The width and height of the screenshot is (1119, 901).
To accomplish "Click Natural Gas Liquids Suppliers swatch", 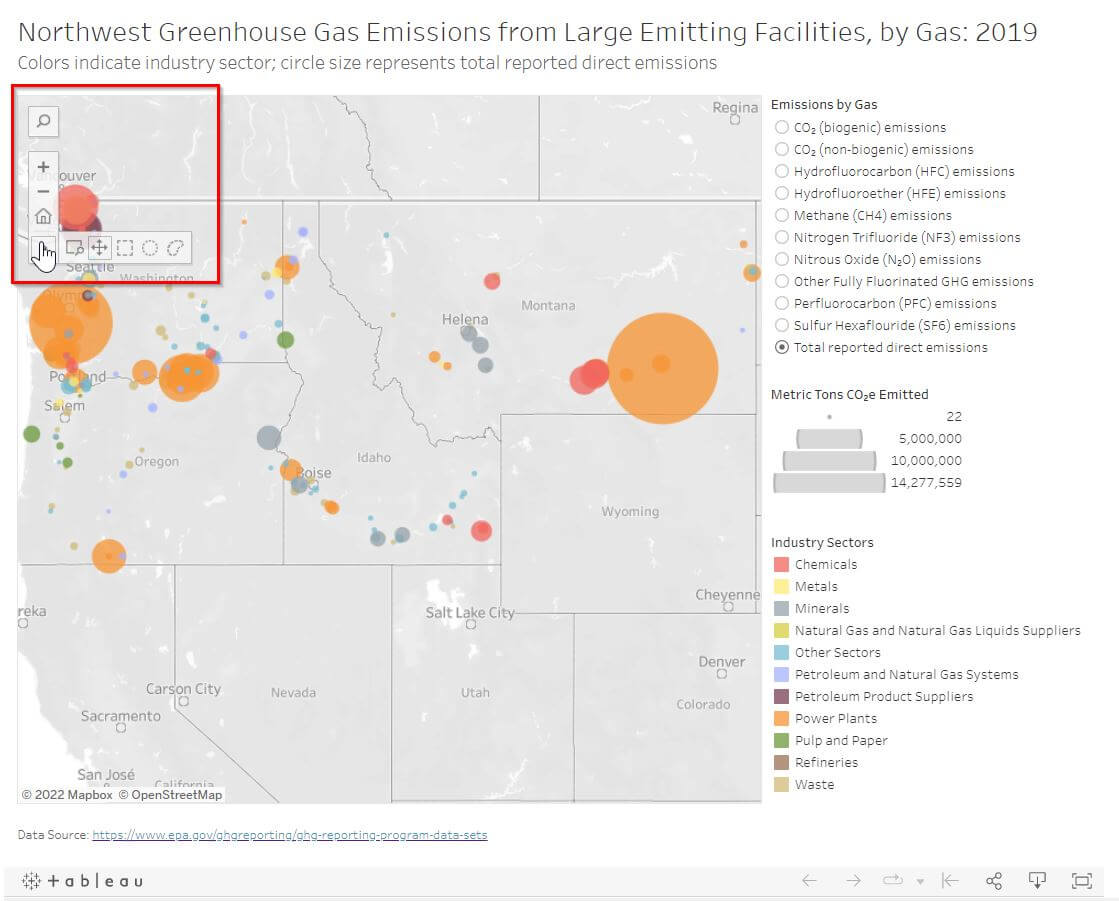I will (x=781, y=631).
